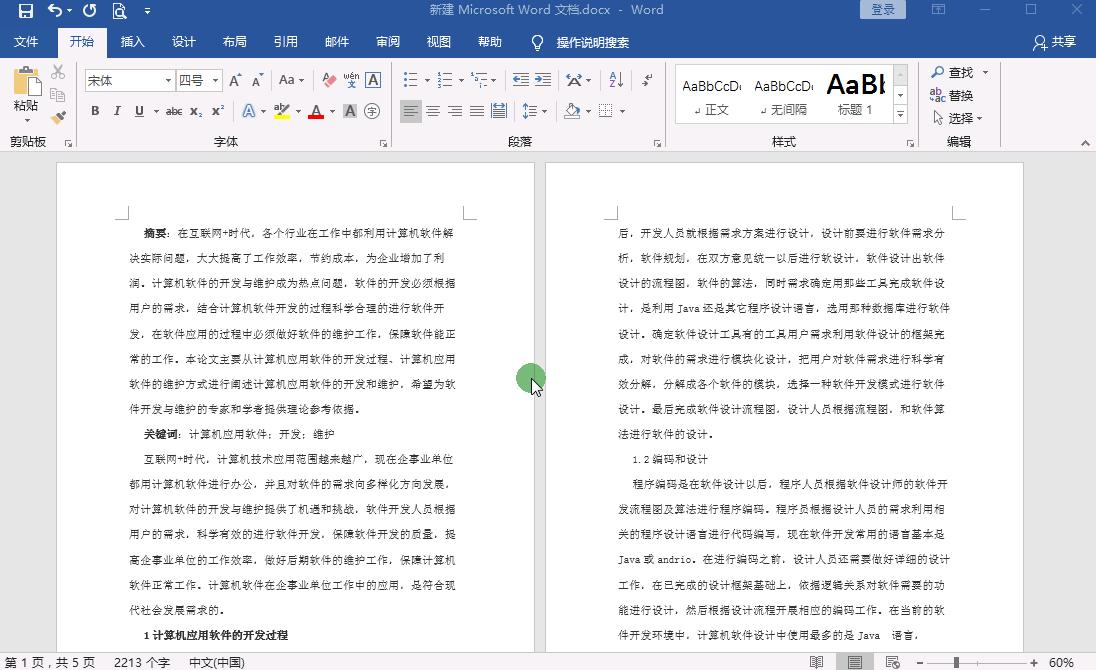Screen dimensions: 1096x670
Task: Open the 审阅 ribbon tab
Action: tap(387, 42)
